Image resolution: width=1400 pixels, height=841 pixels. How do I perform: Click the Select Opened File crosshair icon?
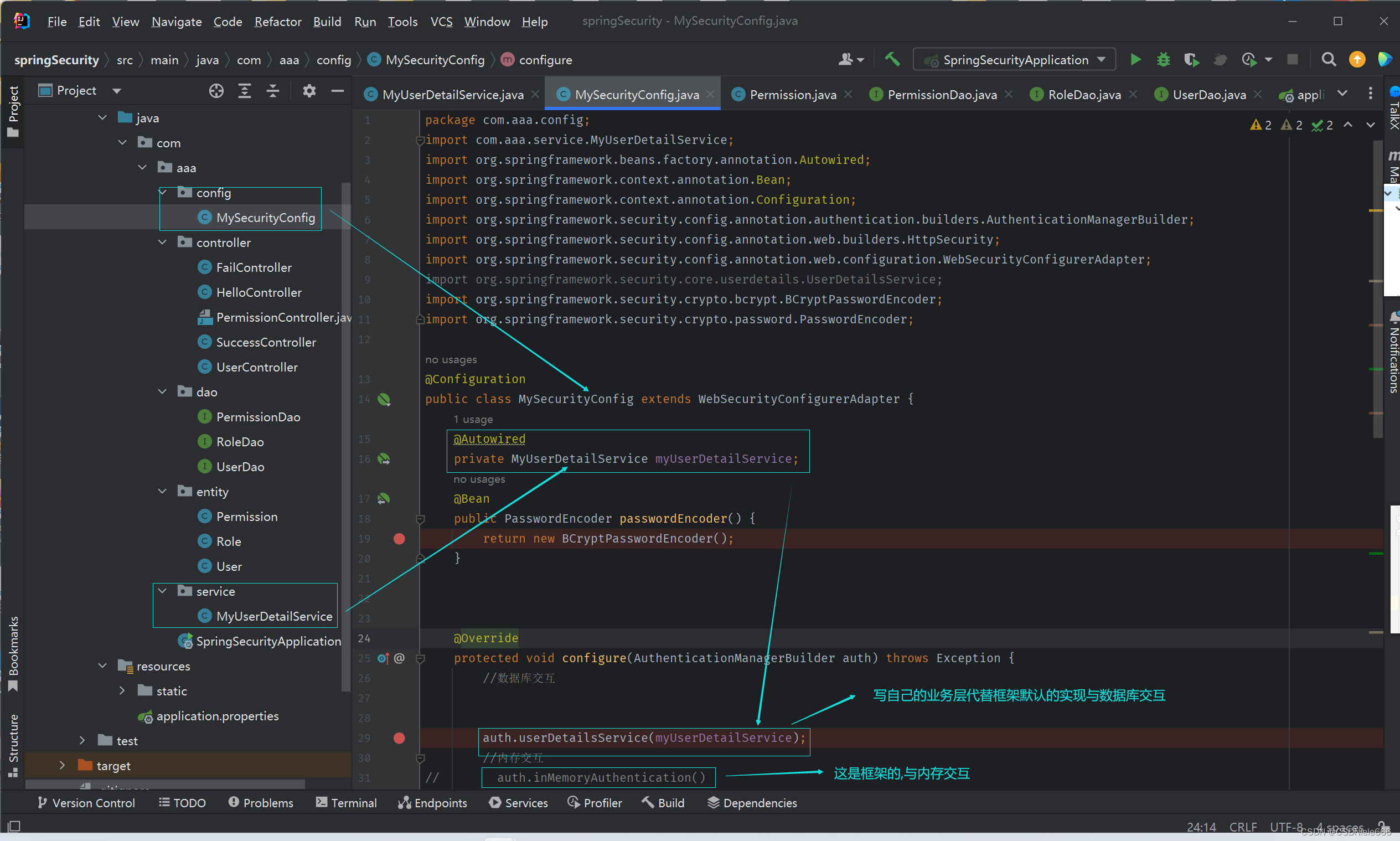click(216, 91)
